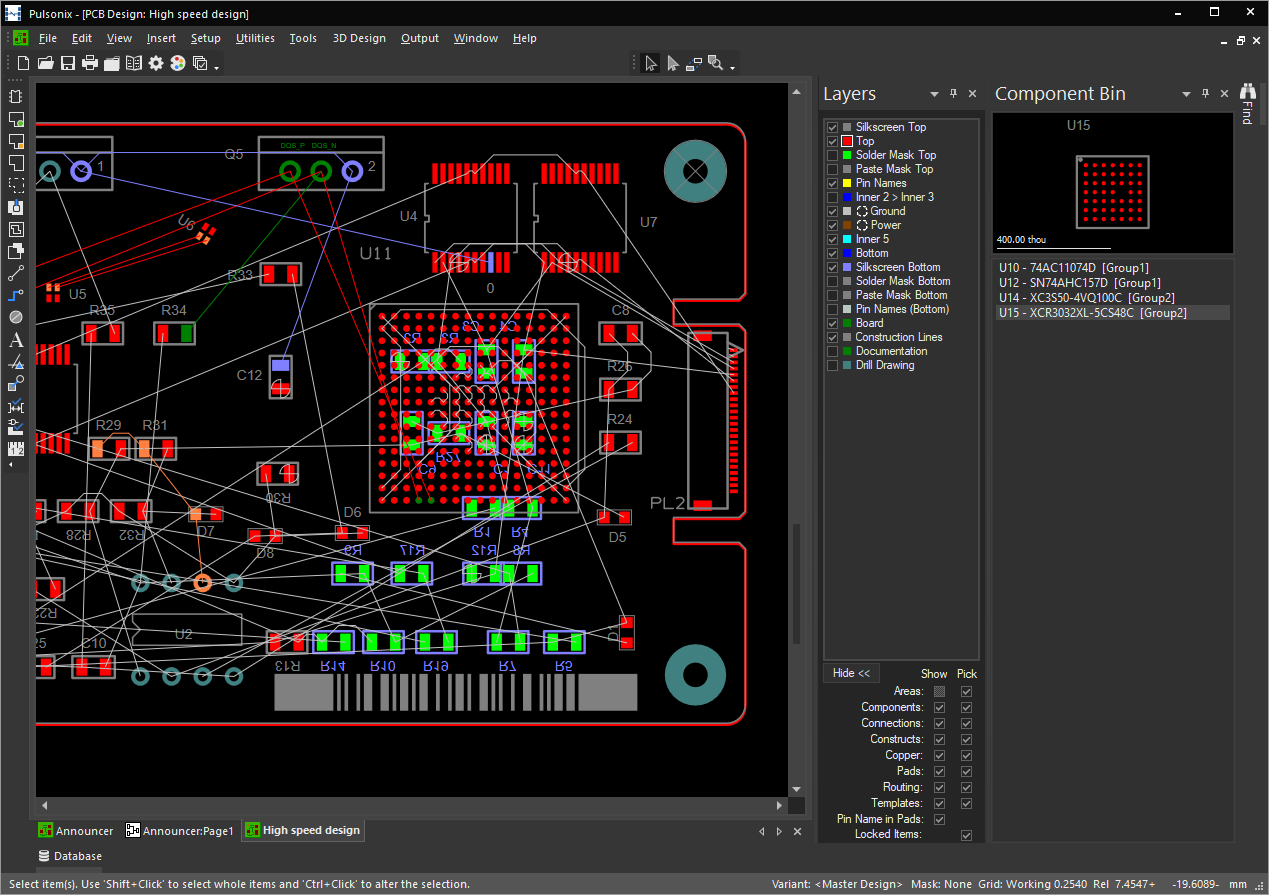The height and width of the screenshot is (895, 1269).
Task: Pin the Component Bin panel
Action: tap(1205, 93)
